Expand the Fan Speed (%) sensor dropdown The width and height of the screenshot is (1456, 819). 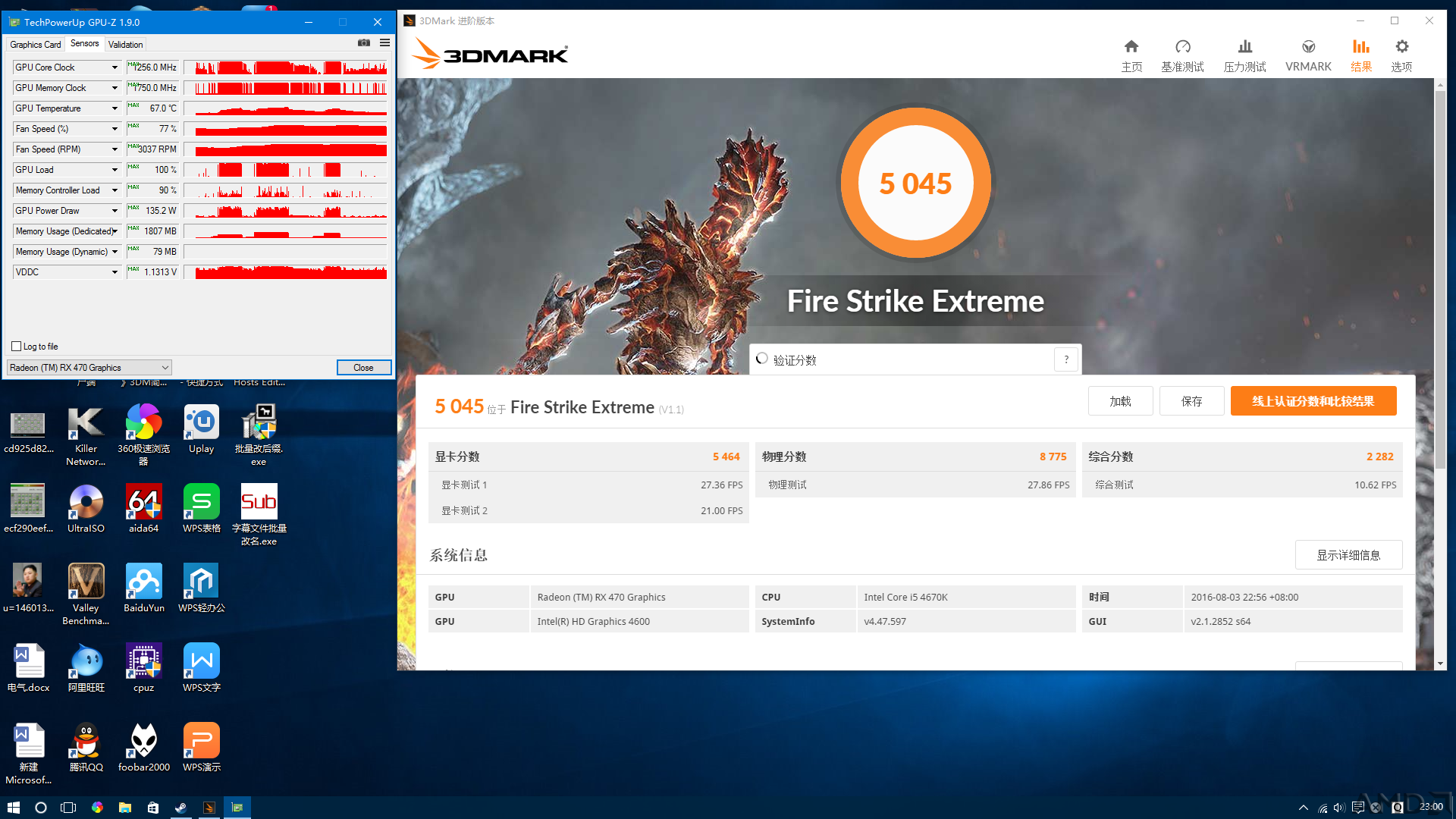pos(115,129)
